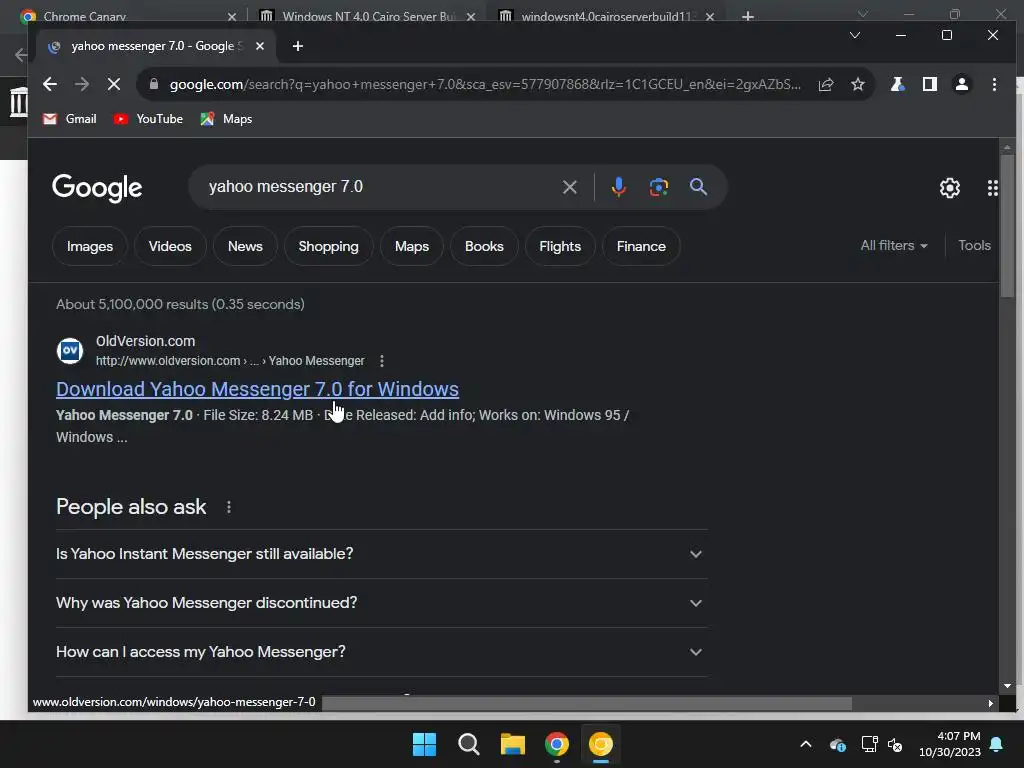Click the OldVersion.com site favicon
Screen dimensions: 1024x768
coord(70,351)
